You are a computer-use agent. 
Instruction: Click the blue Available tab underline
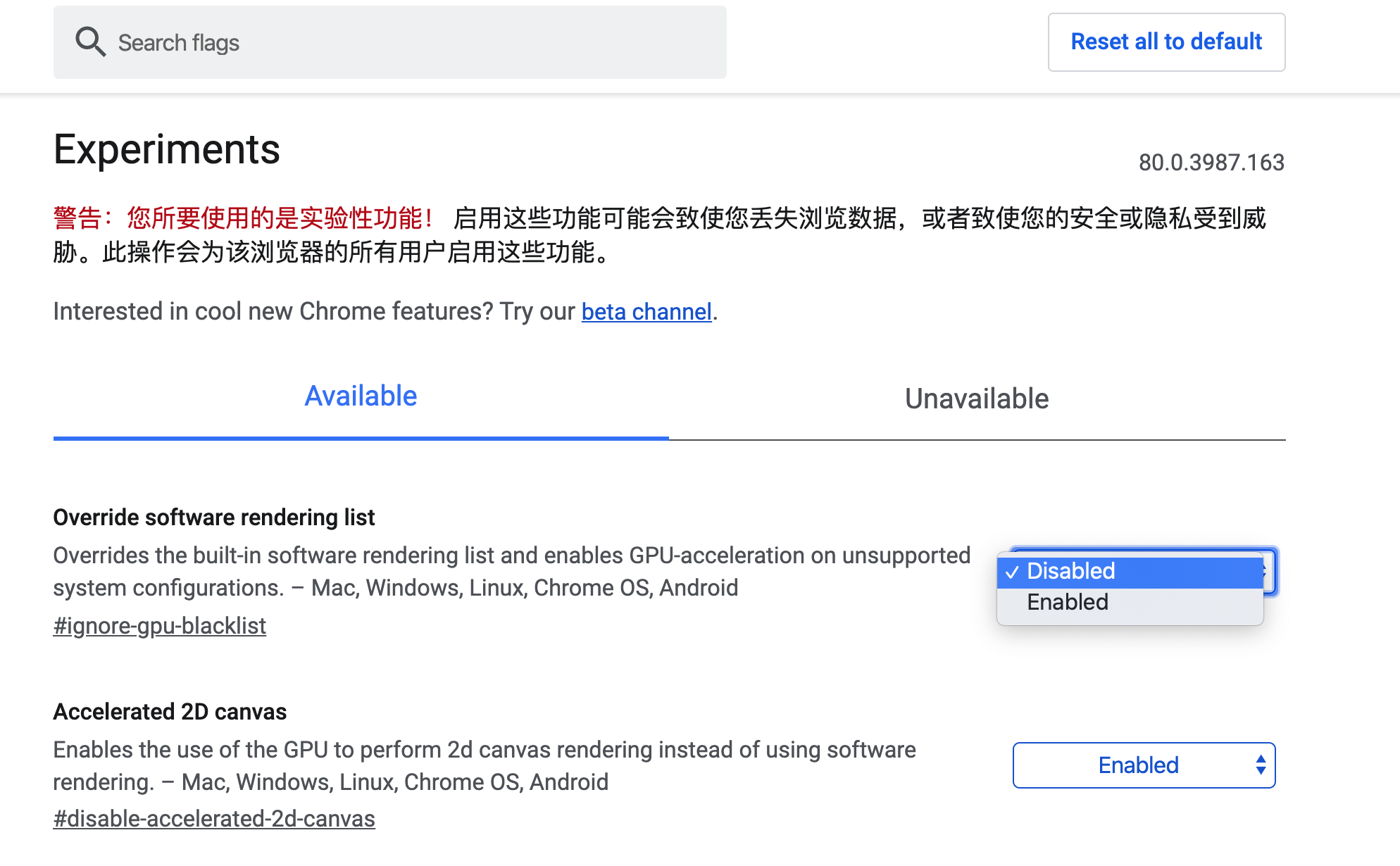(x=360, y=437)
